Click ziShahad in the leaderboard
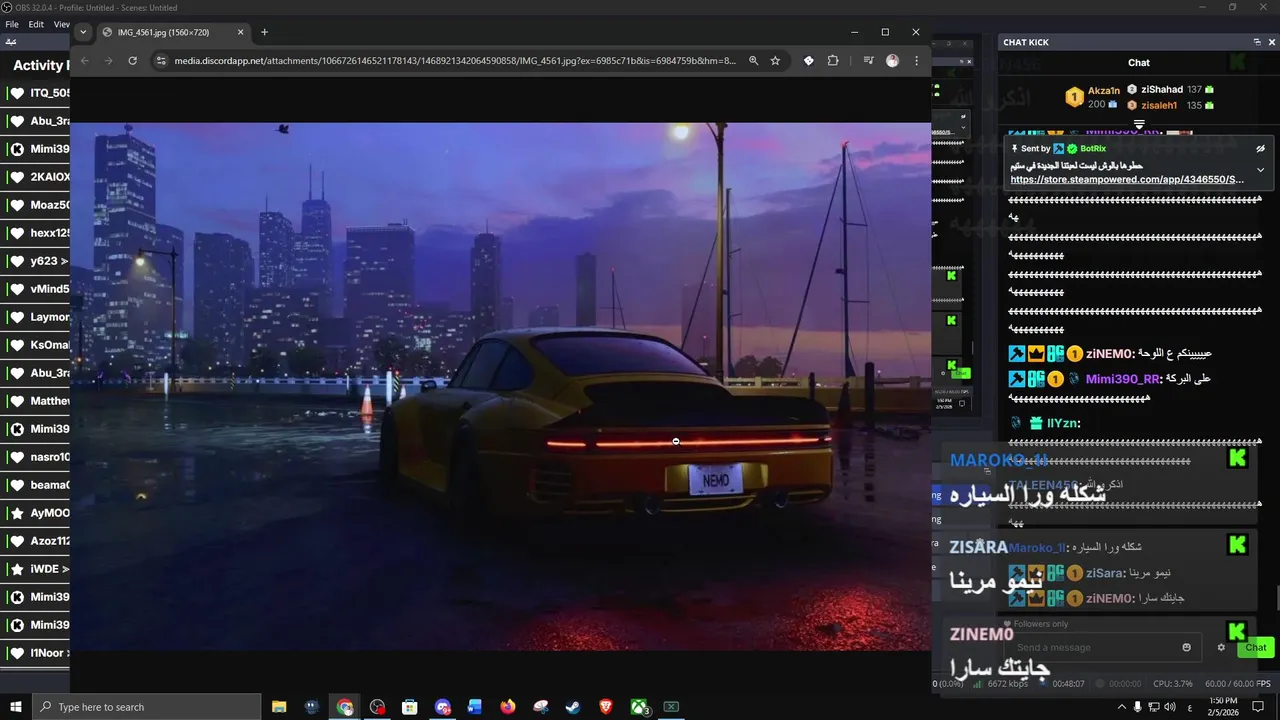The height and width of the screenshot is (720, 1280). click(1161, 89)
